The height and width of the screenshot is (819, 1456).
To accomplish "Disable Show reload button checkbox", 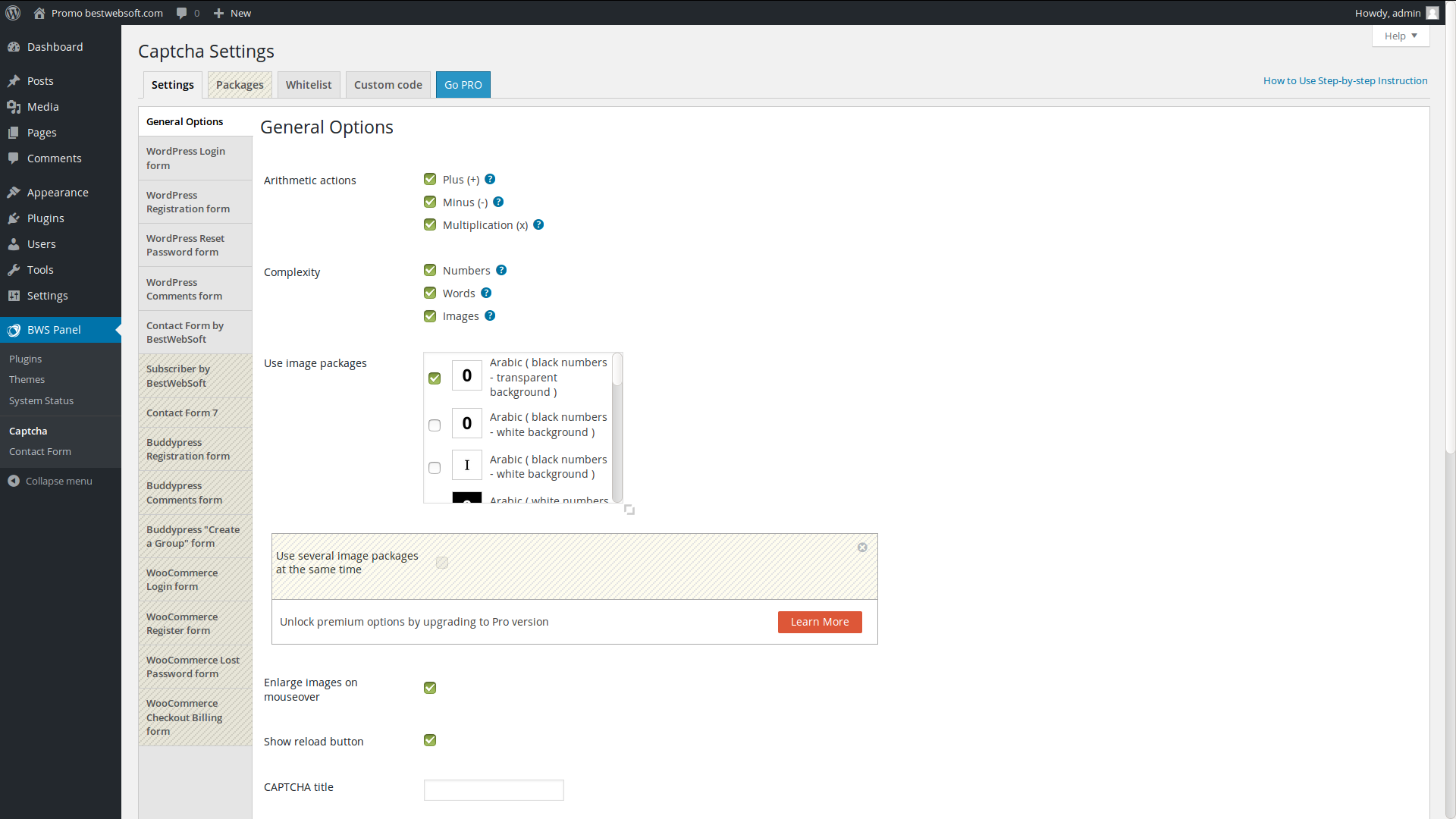I will pyautogui.click(x=430, y=740).
